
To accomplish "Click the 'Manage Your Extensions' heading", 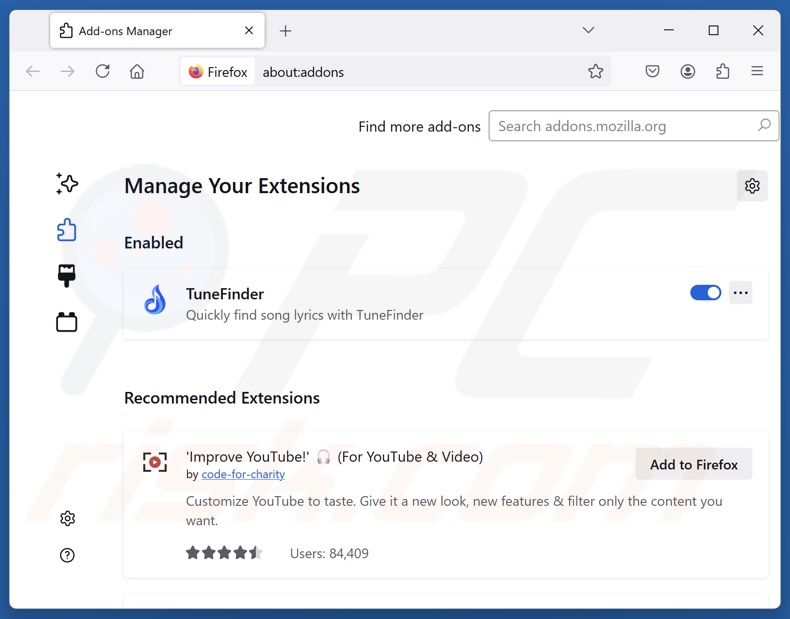I will tap(242, 186).
